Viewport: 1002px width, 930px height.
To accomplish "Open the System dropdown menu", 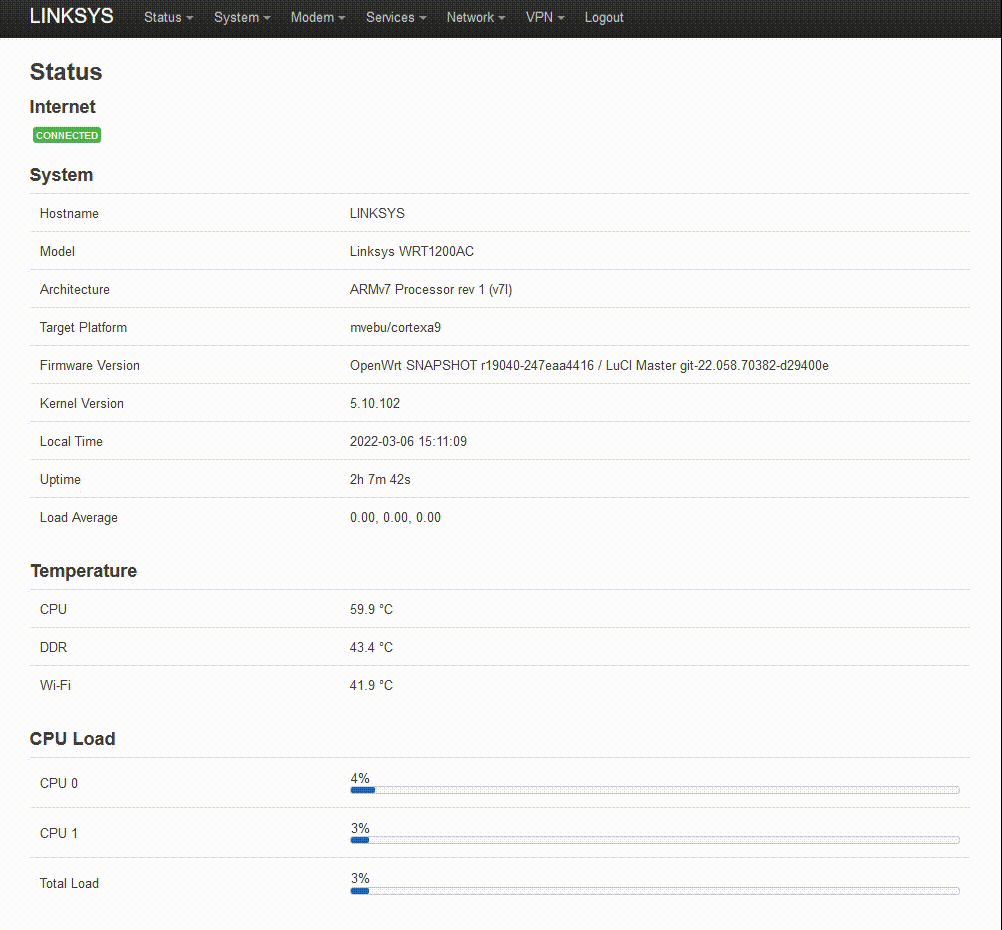I will 242,17.
